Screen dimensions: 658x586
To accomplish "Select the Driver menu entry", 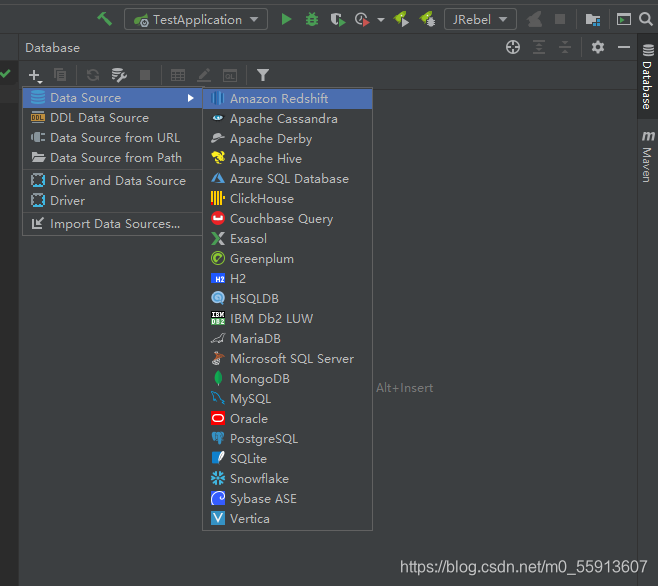I will point(112,201).
